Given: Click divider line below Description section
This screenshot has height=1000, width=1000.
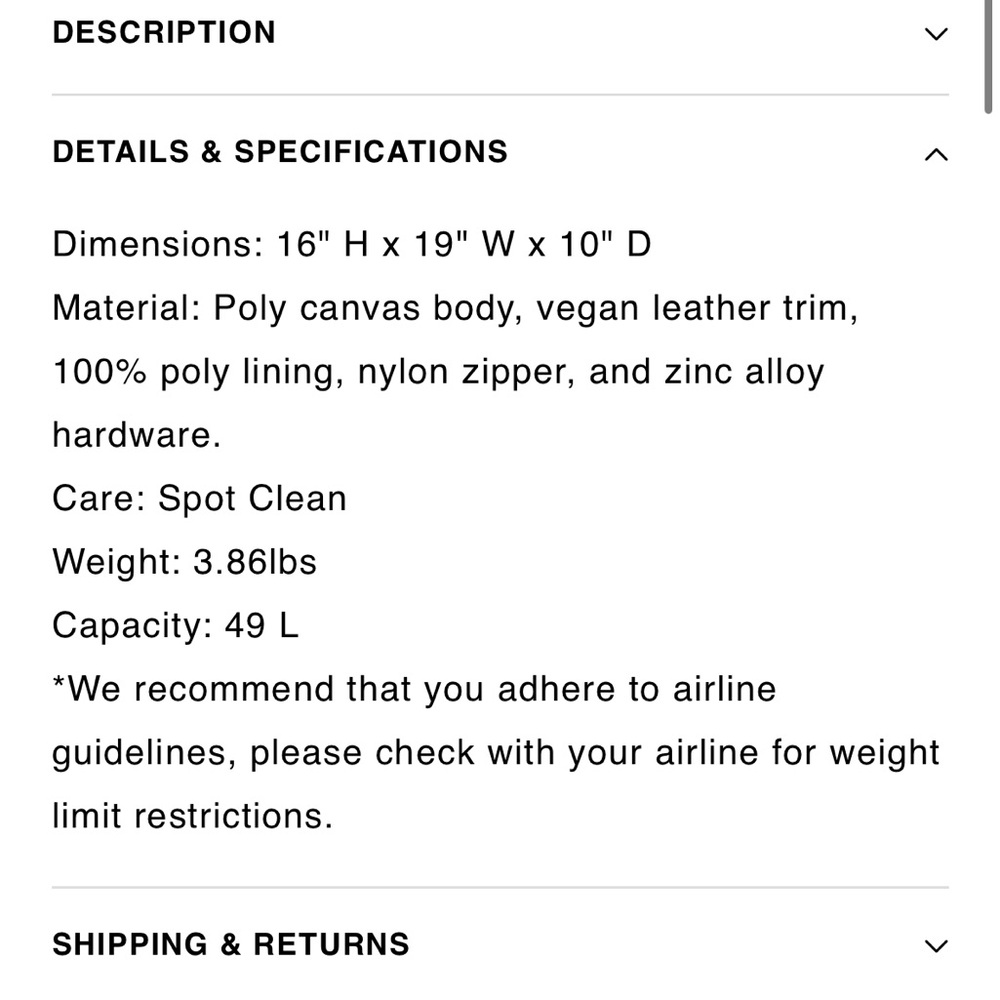Looking at the screenshot, I should click(x=500, y=95).
